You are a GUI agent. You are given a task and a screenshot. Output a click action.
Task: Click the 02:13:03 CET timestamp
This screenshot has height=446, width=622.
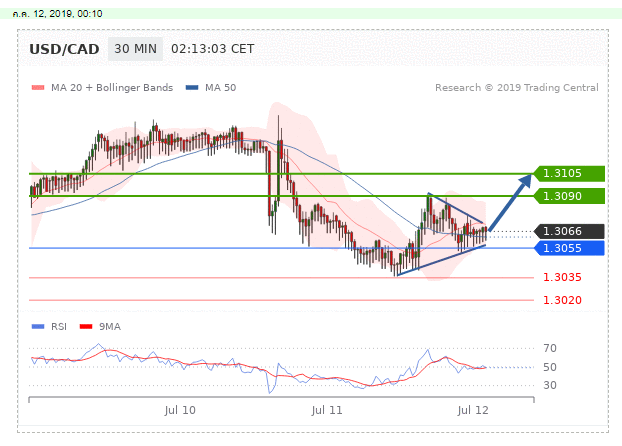pos(213,49)
